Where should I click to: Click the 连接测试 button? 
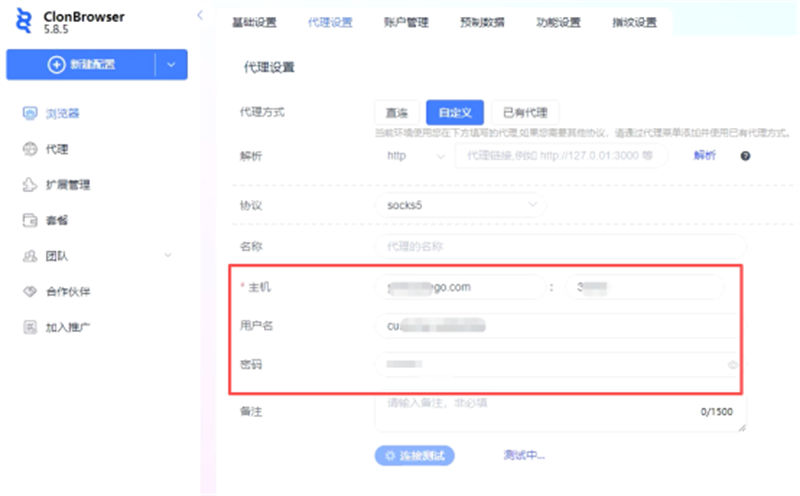tap(414, 456)
